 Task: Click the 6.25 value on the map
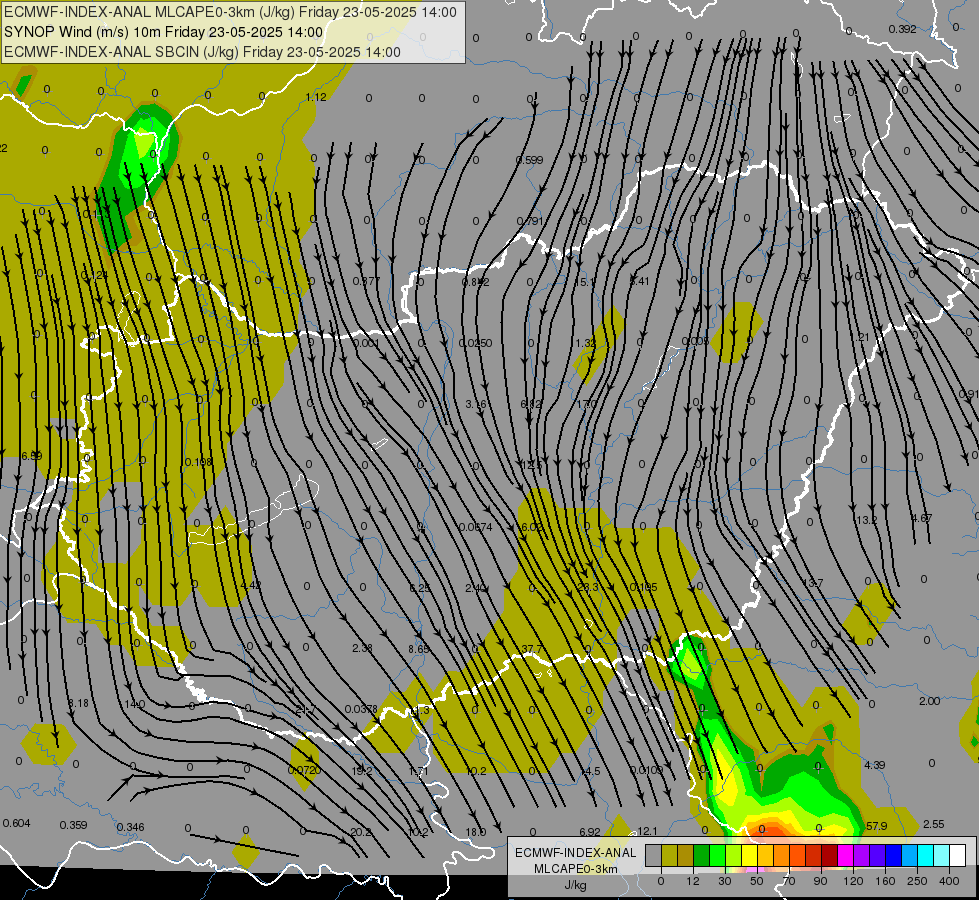pos(420,588)
